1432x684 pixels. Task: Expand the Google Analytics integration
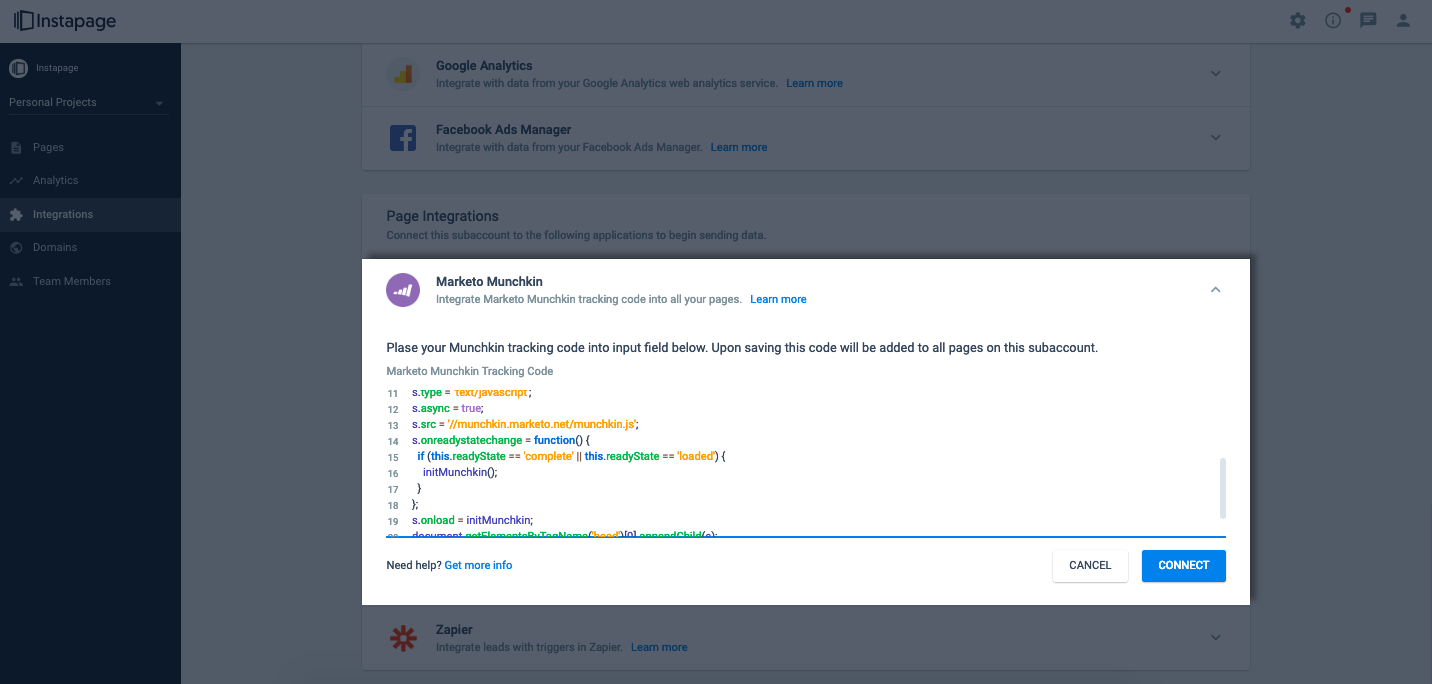[1215, 73]
